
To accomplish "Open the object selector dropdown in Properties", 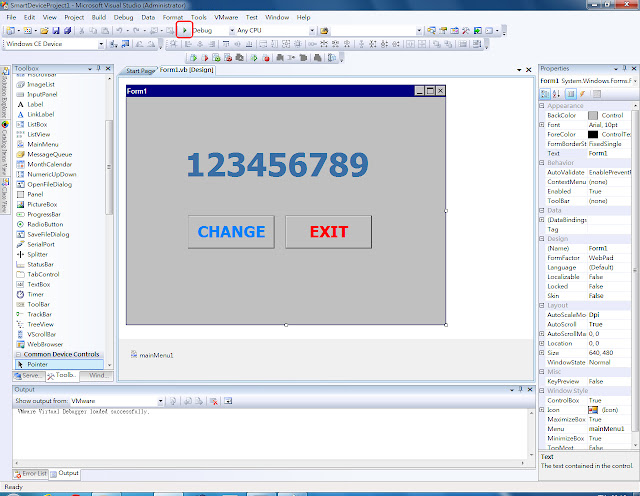I will pos(635,81).
